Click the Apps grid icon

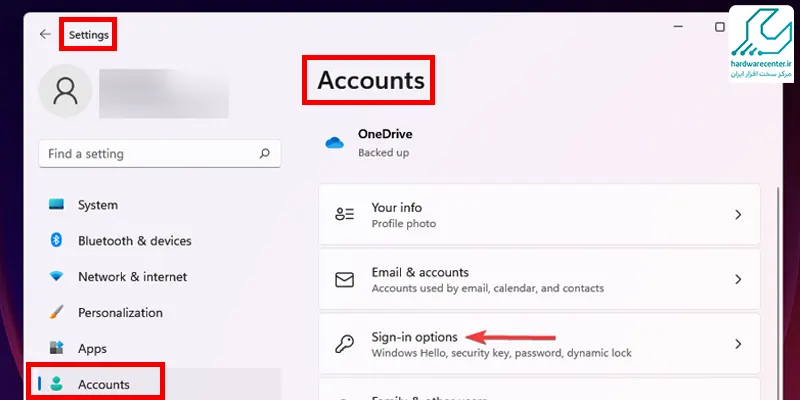pos(56,348)
